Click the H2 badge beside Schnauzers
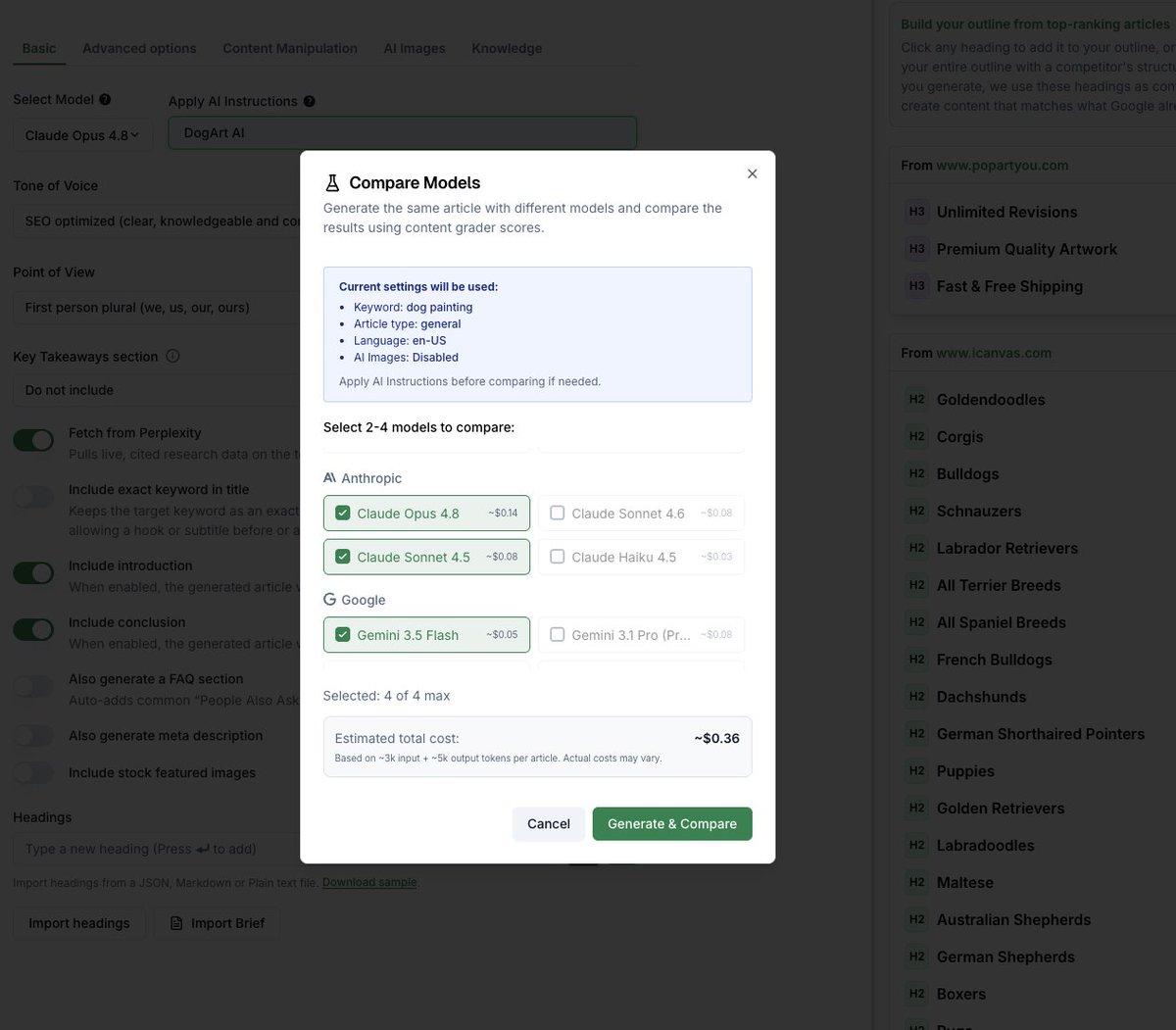The image size is (1176, 1030). [916, 511]
